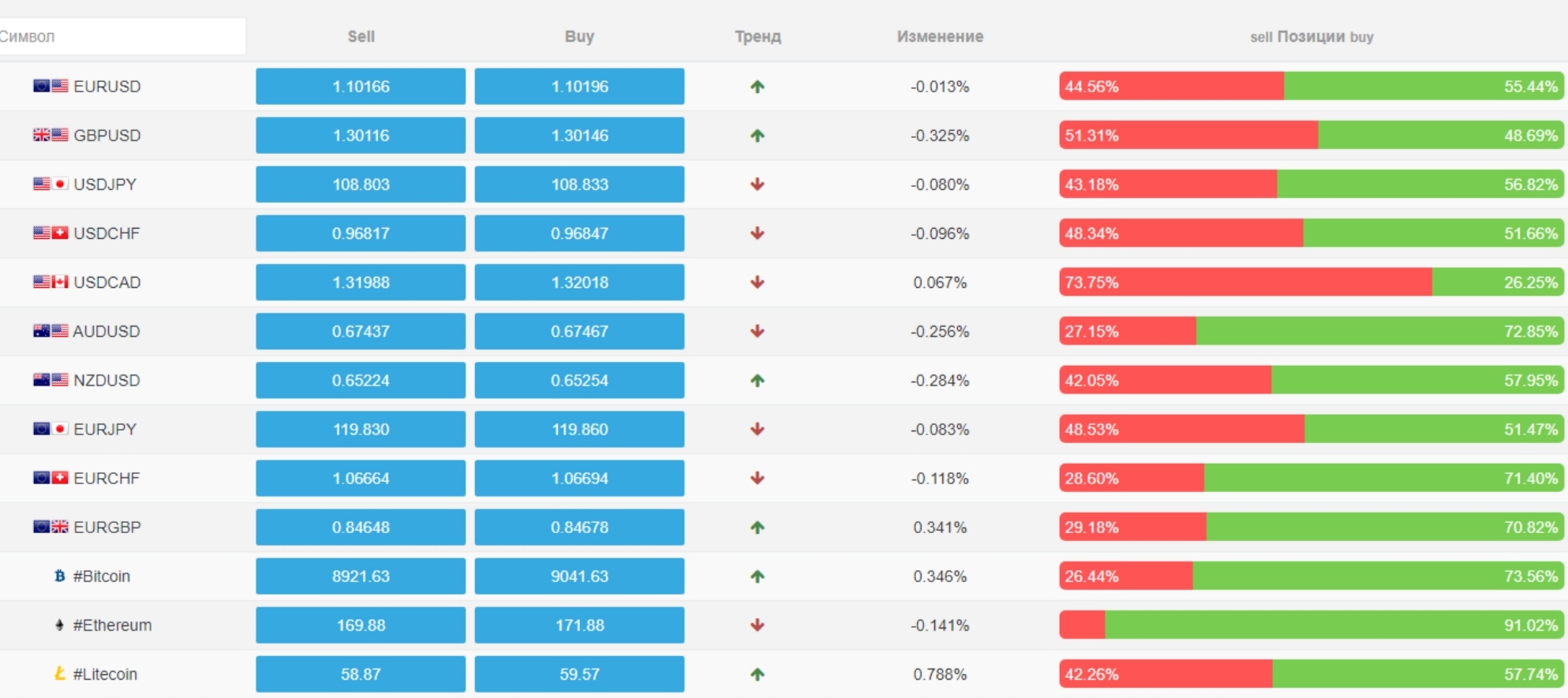Click the up trend arrow for Litecoin
The height and width of the screenshot is (698, 1568).
coord(758,674)
